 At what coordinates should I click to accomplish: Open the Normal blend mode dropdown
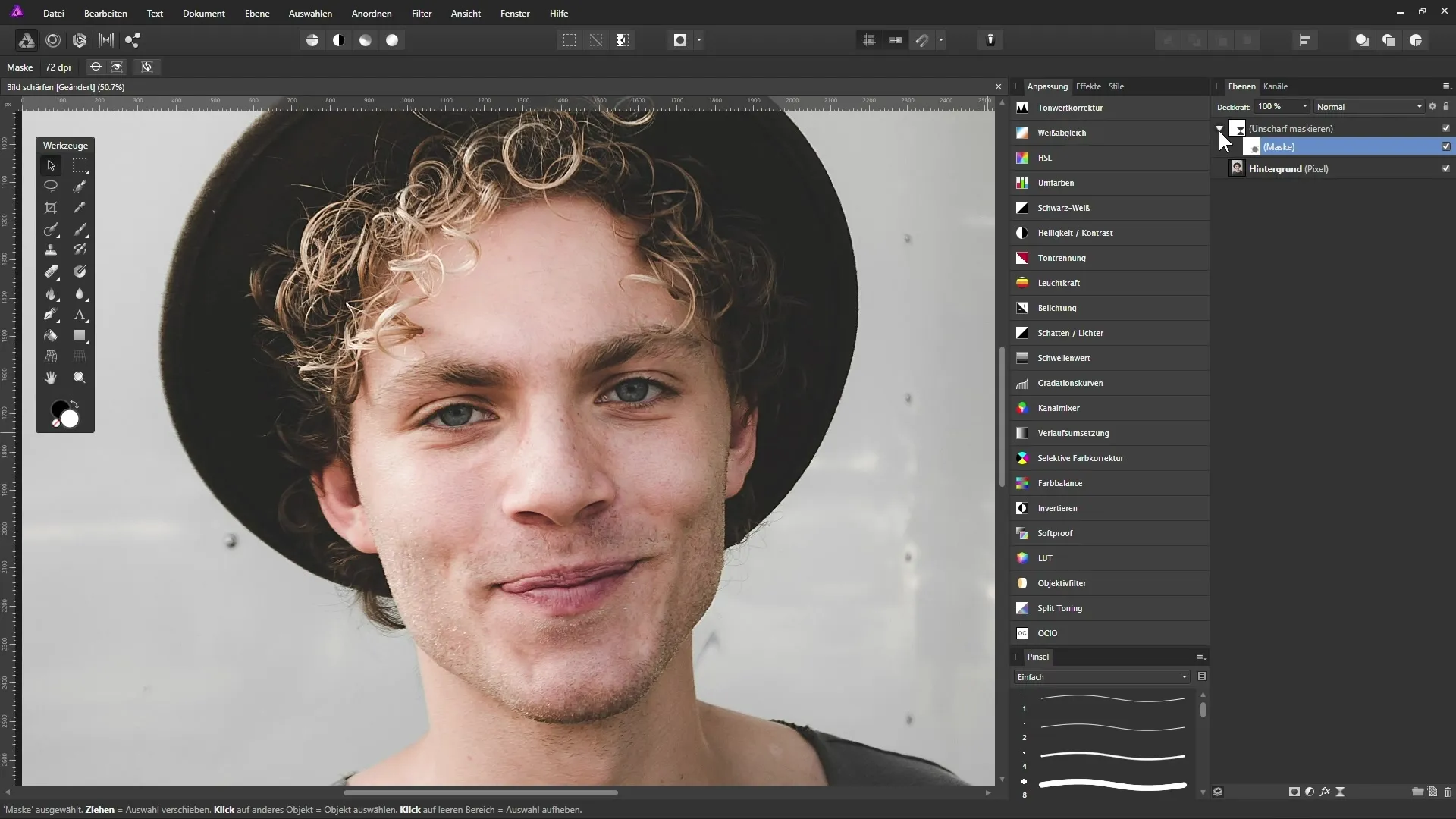point(1369,107)
